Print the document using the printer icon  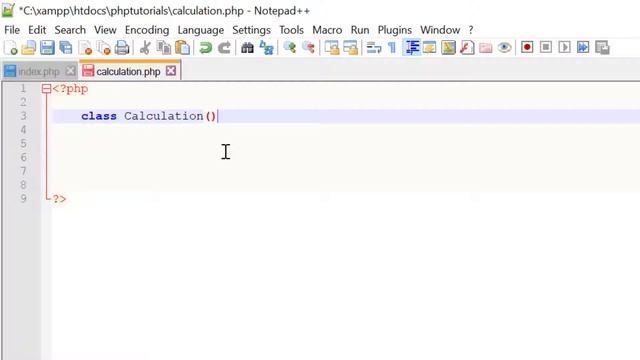[122, 48]
